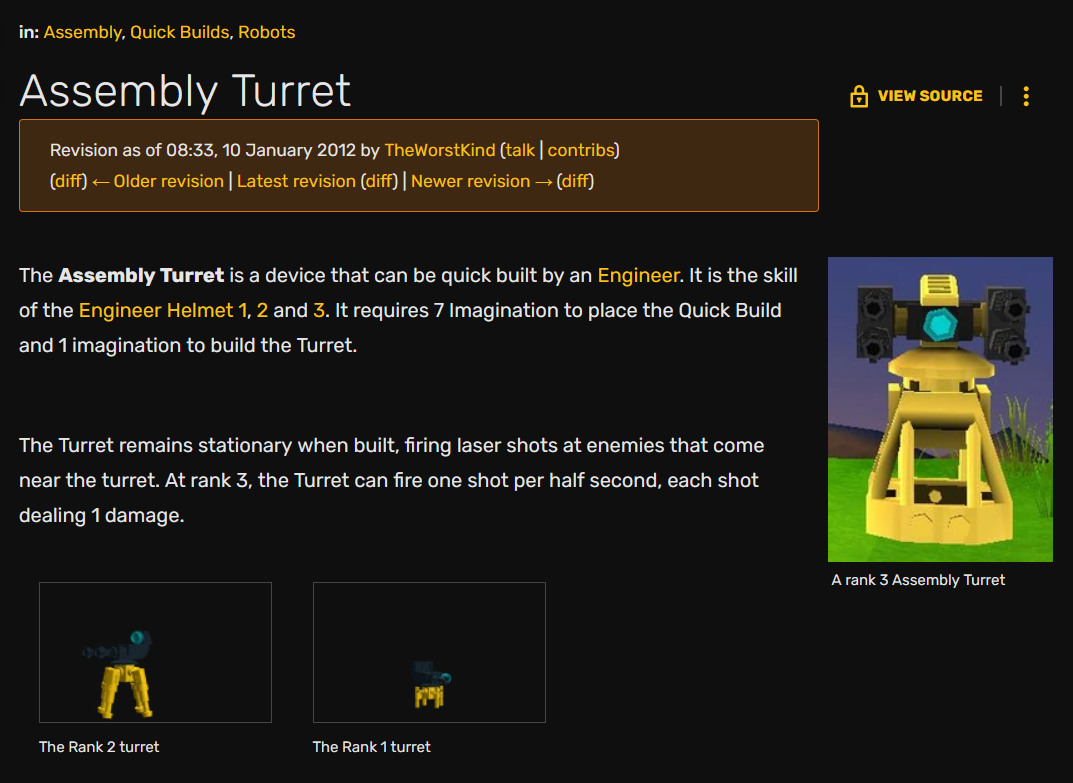Open the Engineer article link
Image resolution: width=1073 pixels, height=783 pixels.
click(638, 275)
